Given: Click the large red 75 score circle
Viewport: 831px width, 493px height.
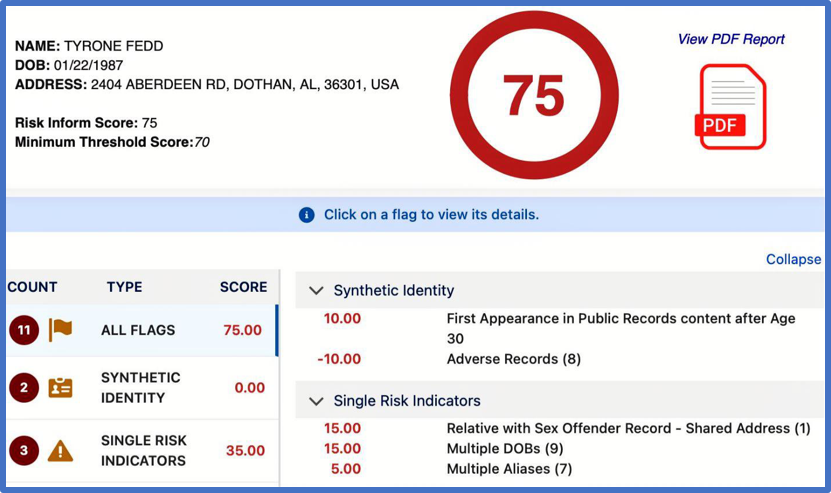Looking at the screenshot, I should pyautogui.click(x=534, y=95).
